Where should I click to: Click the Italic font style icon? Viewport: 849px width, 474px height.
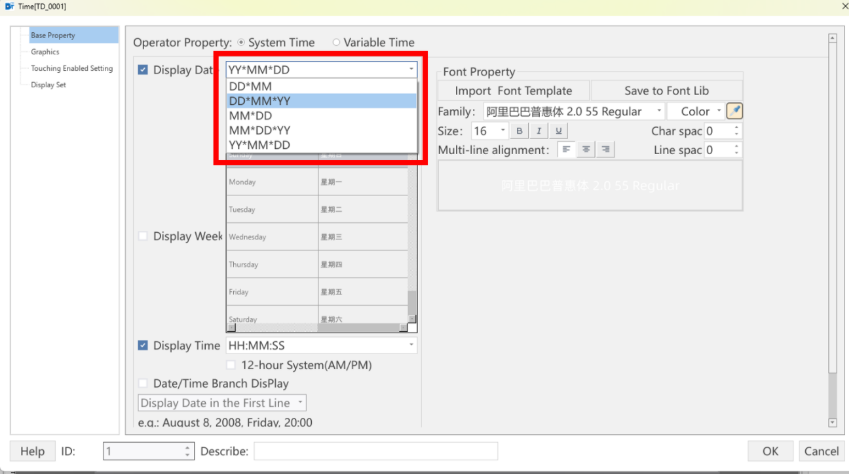pos(539,131)
